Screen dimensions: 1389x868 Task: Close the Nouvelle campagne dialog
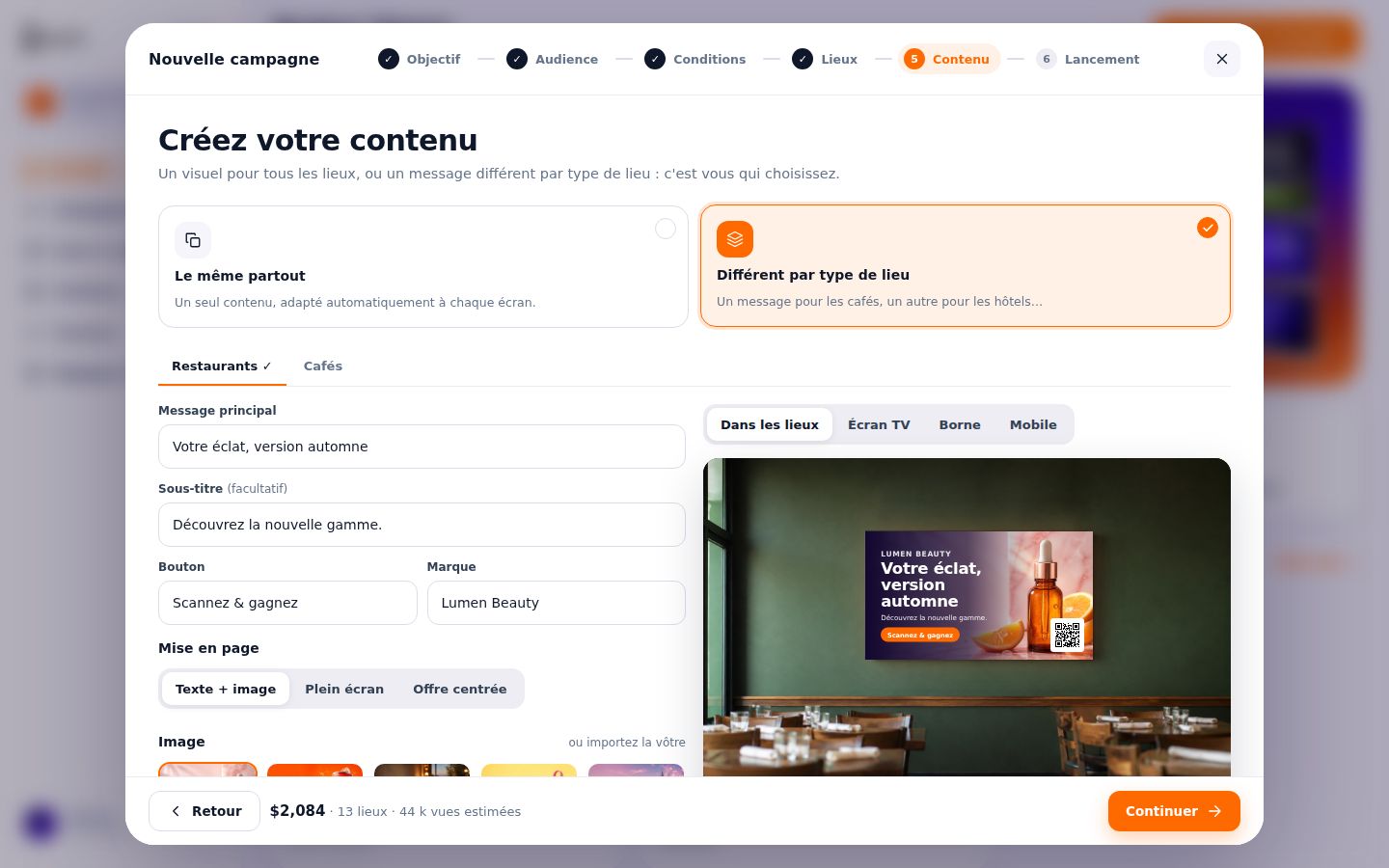[1222, 59]
